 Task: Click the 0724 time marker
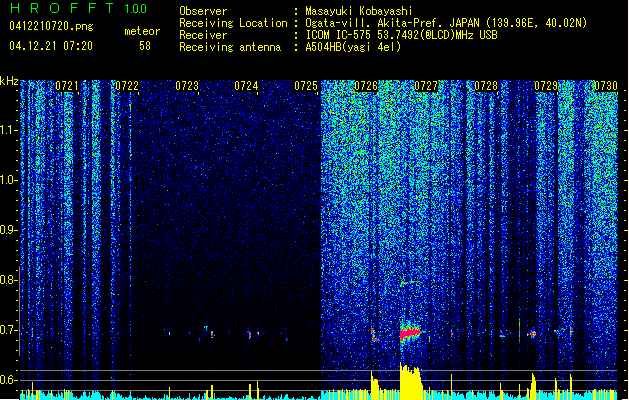246,86
